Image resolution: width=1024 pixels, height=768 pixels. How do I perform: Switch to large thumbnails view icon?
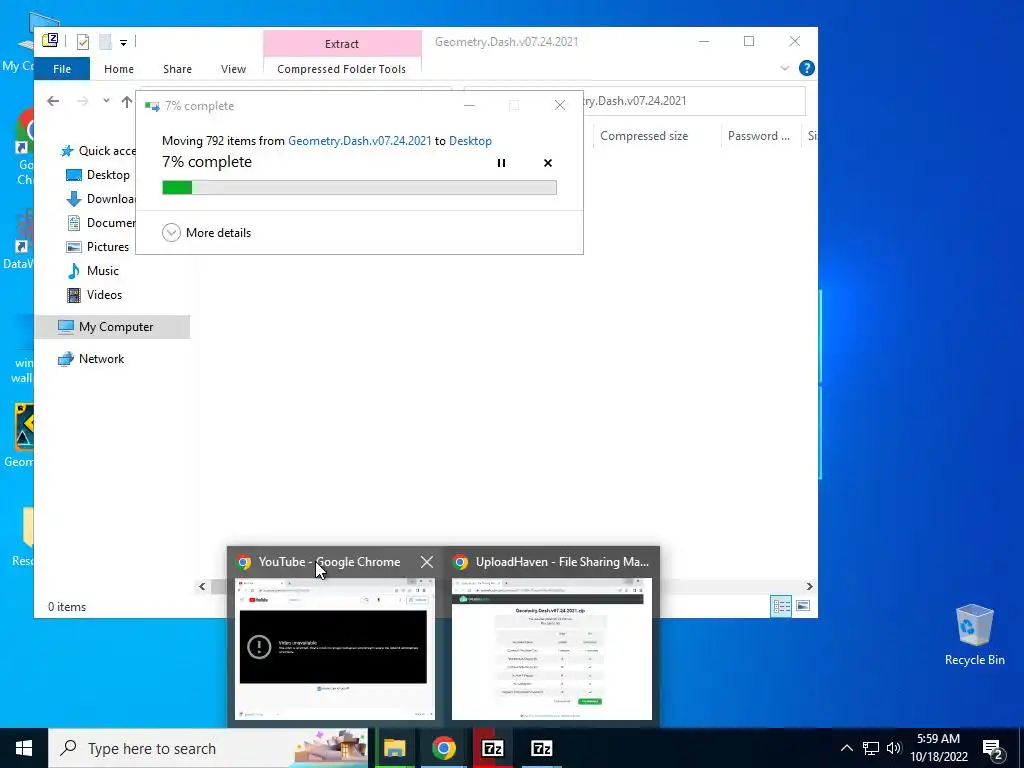(x=803, y=606)
